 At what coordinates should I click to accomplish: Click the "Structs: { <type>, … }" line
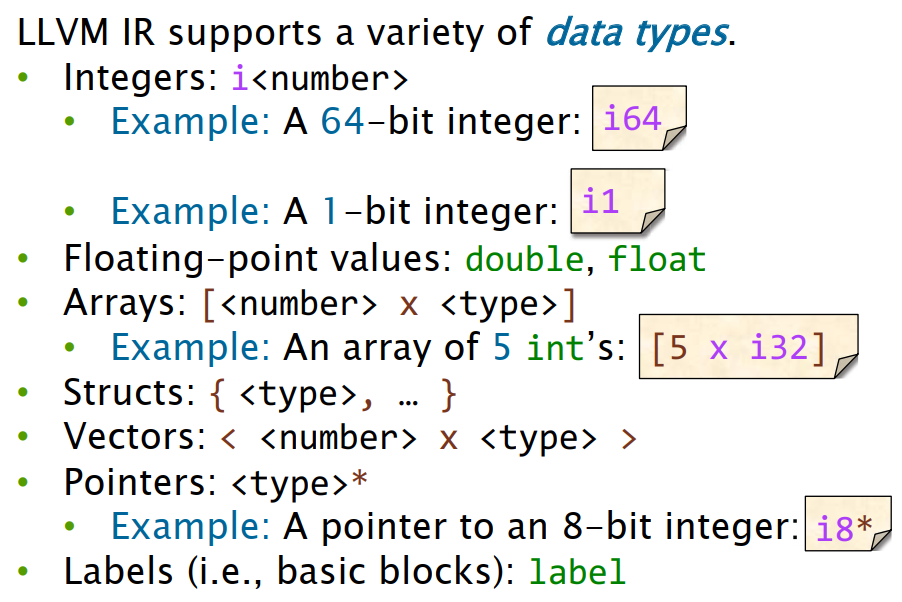pyautogui.click(x=260, y=394)
